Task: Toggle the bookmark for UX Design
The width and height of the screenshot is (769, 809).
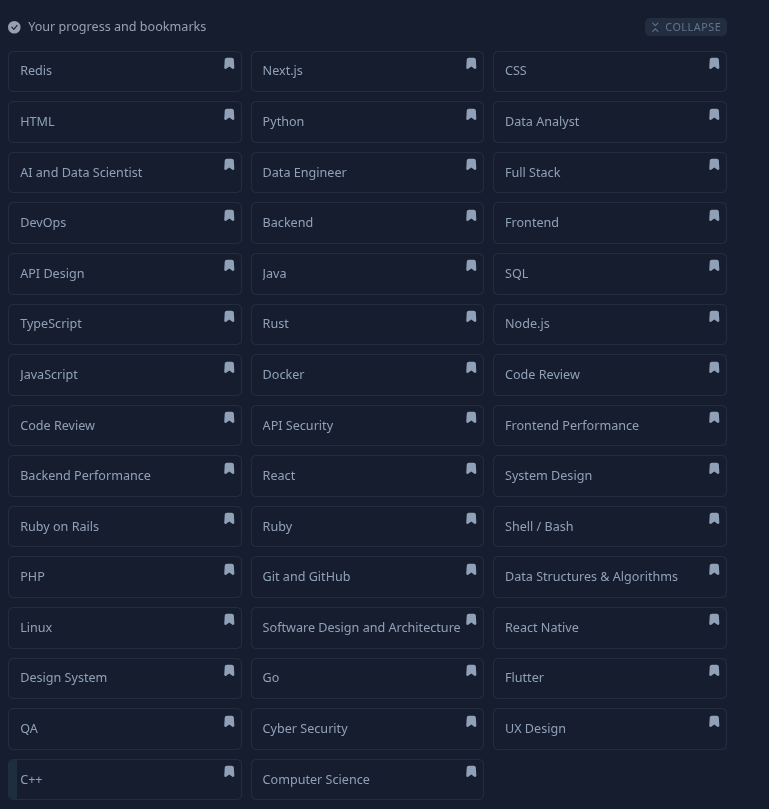Action: (x=714, y=721)
